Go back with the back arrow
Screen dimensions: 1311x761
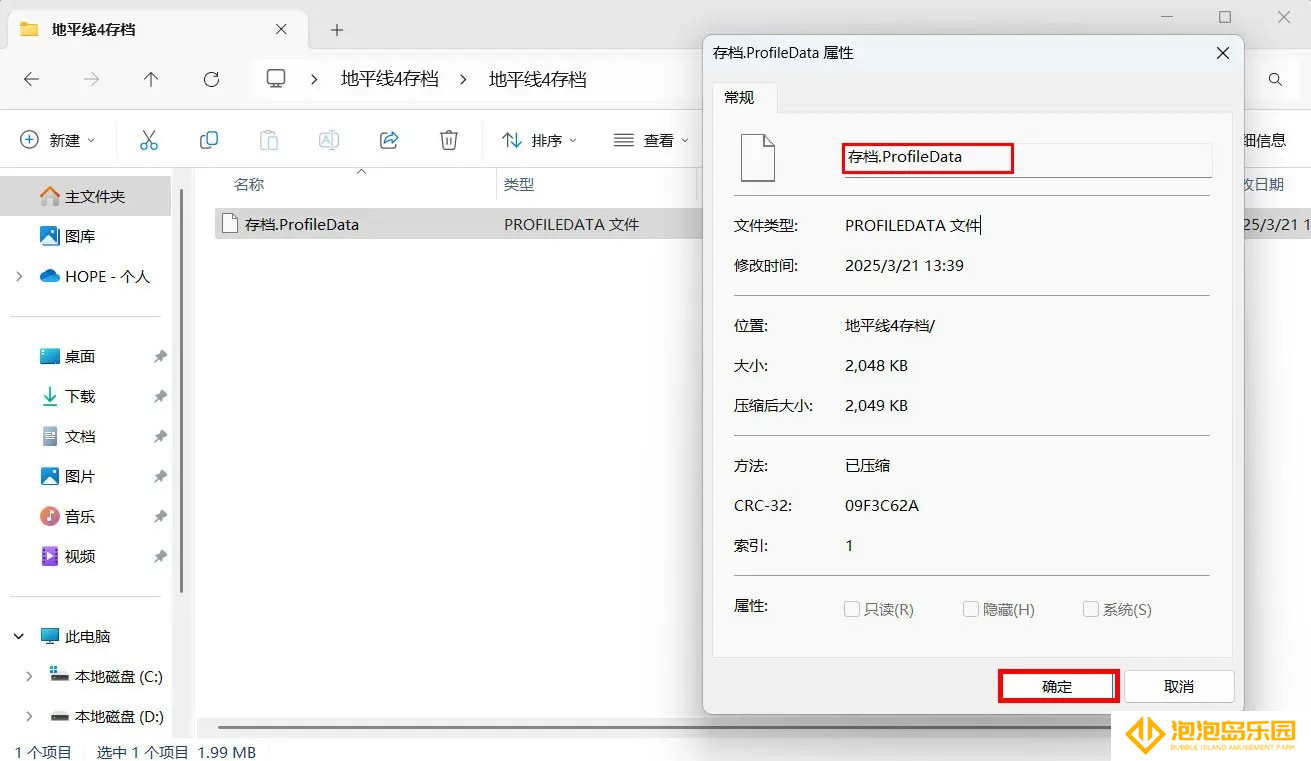click(x=32, y=79)
